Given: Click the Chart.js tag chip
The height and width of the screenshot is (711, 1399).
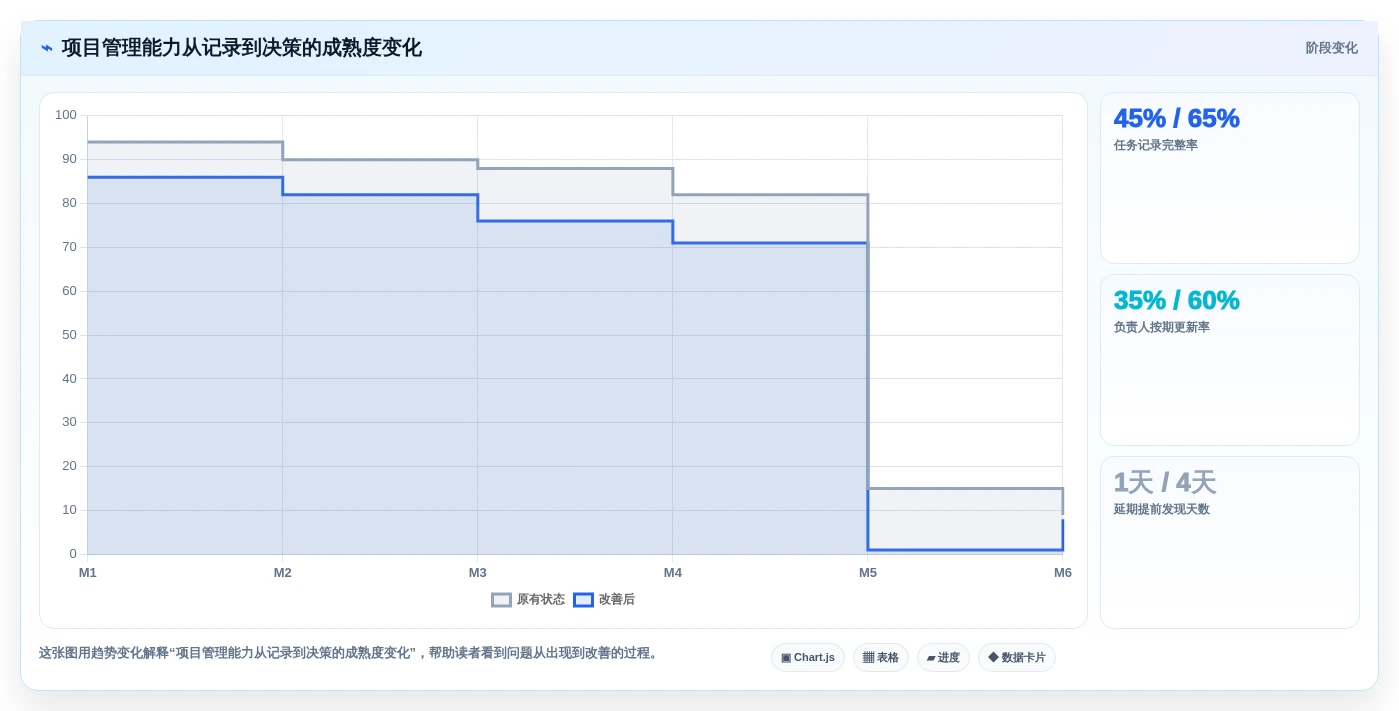Looking at the screenshot, I should click(808, 658).
